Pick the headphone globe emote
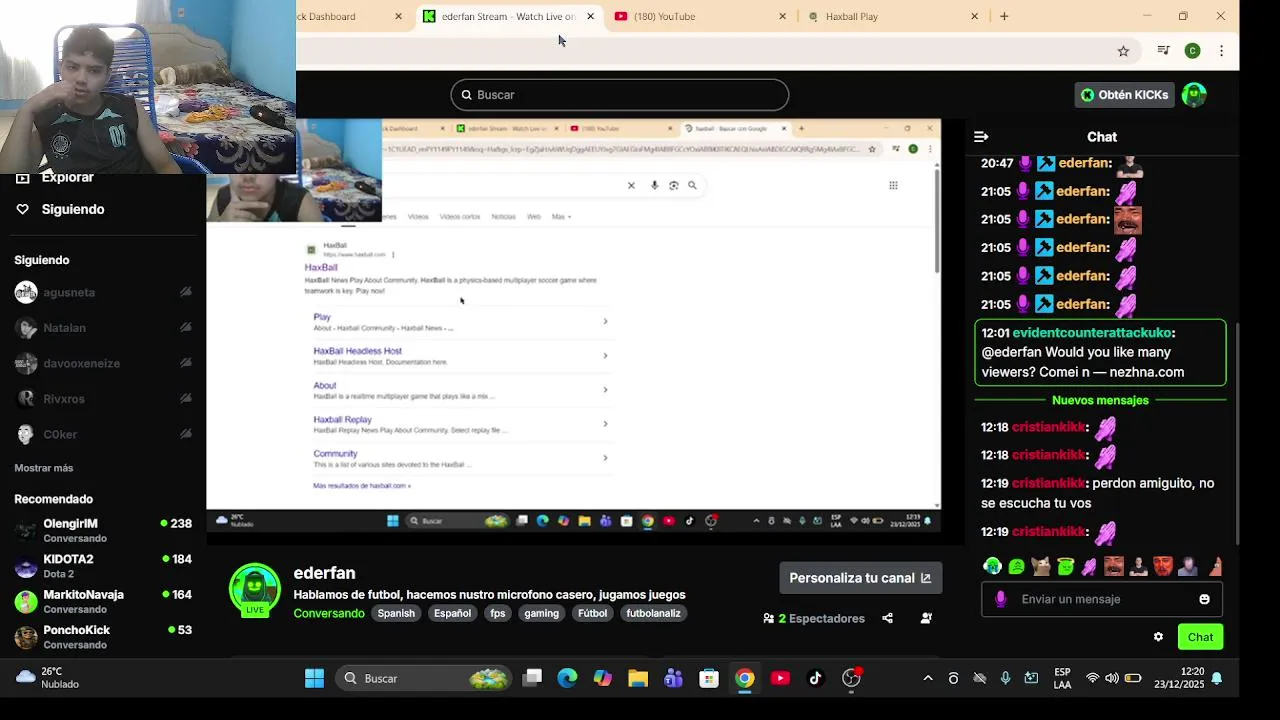Image resolution: width=1280 pixels, height=720 pixels. point(992,567)
